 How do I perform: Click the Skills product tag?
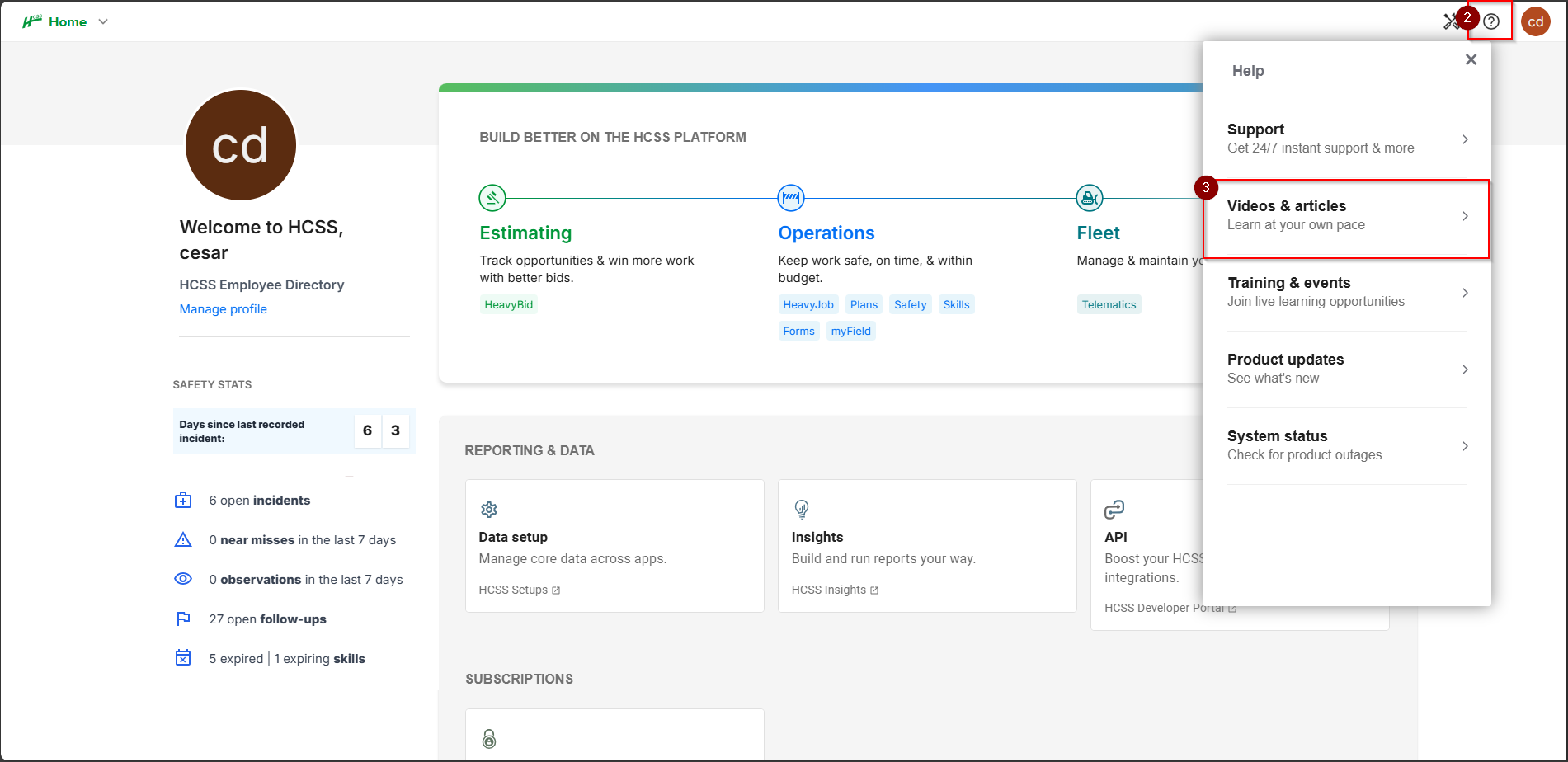pyautogui.click(x=957, y=304)
